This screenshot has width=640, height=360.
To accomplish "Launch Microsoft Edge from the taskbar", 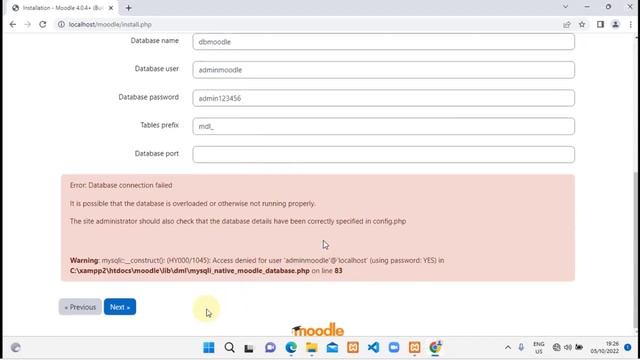I will 291,347.
